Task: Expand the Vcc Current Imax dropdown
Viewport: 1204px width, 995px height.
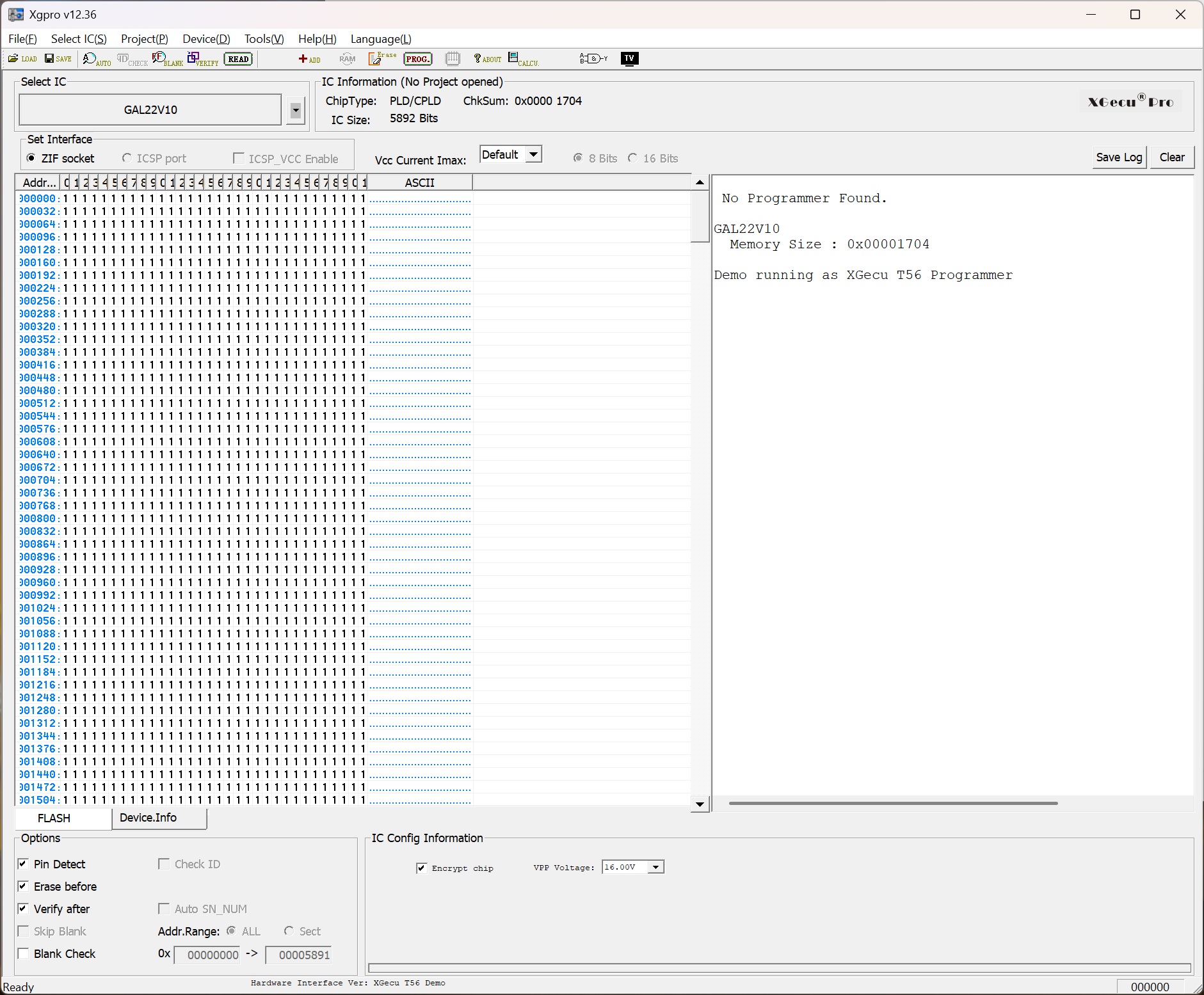Action: pyautogui.click(x=533, y=155)
